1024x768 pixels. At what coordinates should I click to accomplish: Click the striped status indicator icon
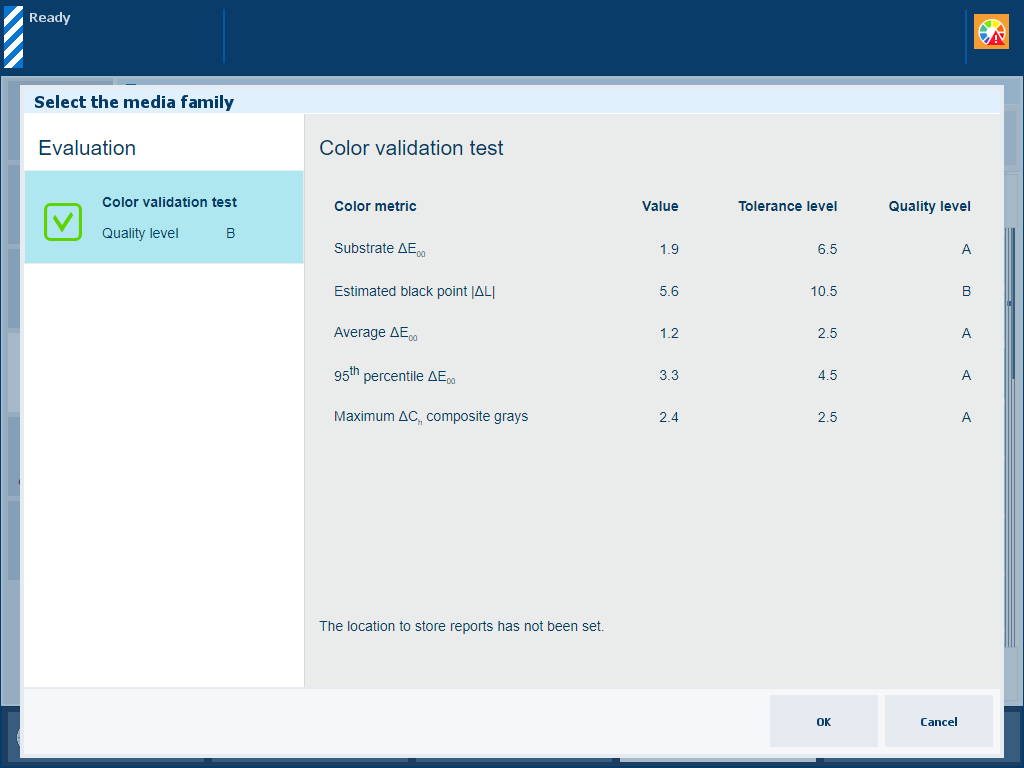pyautogui.click(x=13, y=37)
